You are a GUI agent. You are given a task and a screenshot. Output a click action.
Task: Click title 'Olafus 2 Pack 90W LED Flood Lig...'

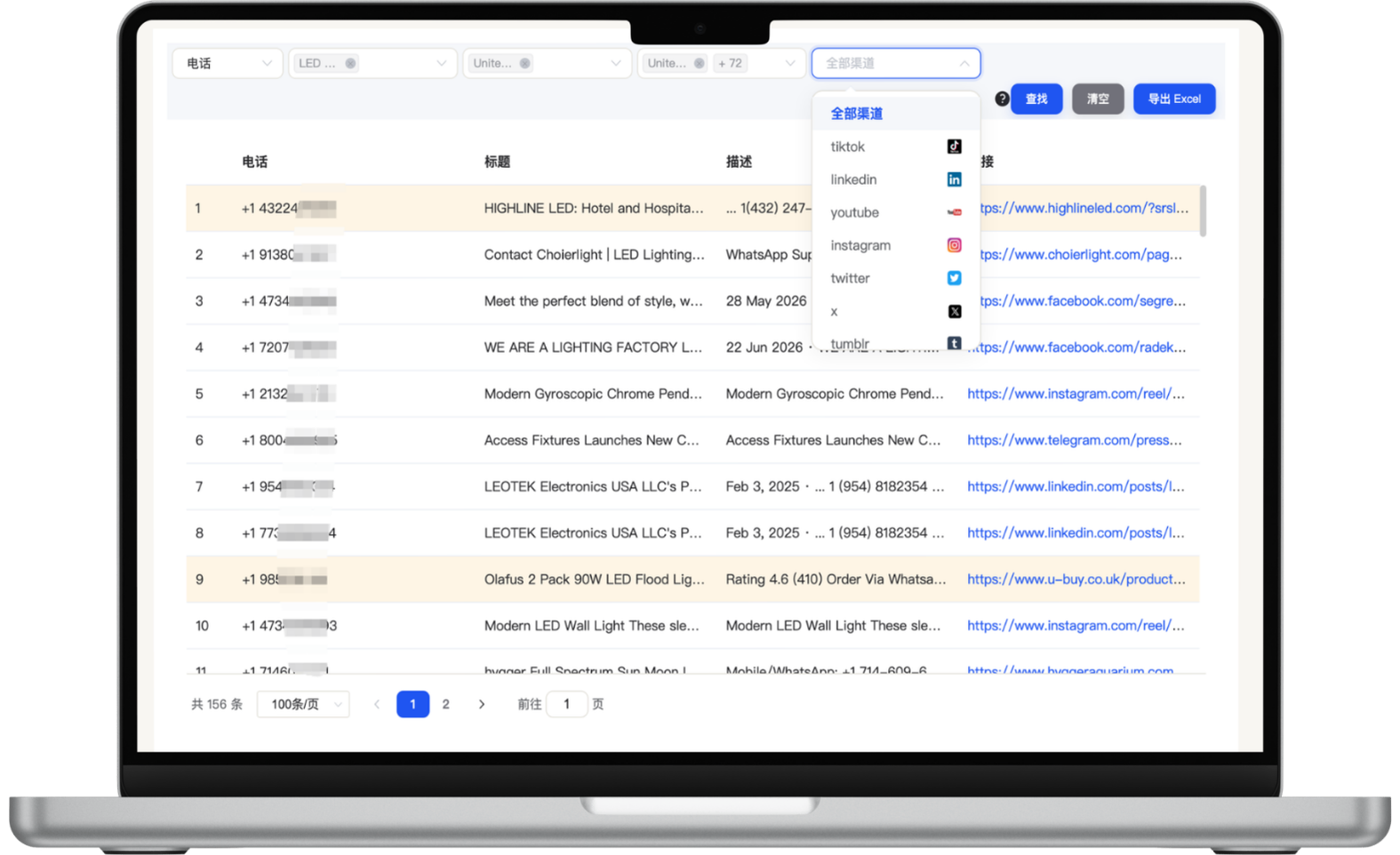click(x=595, y=579)
